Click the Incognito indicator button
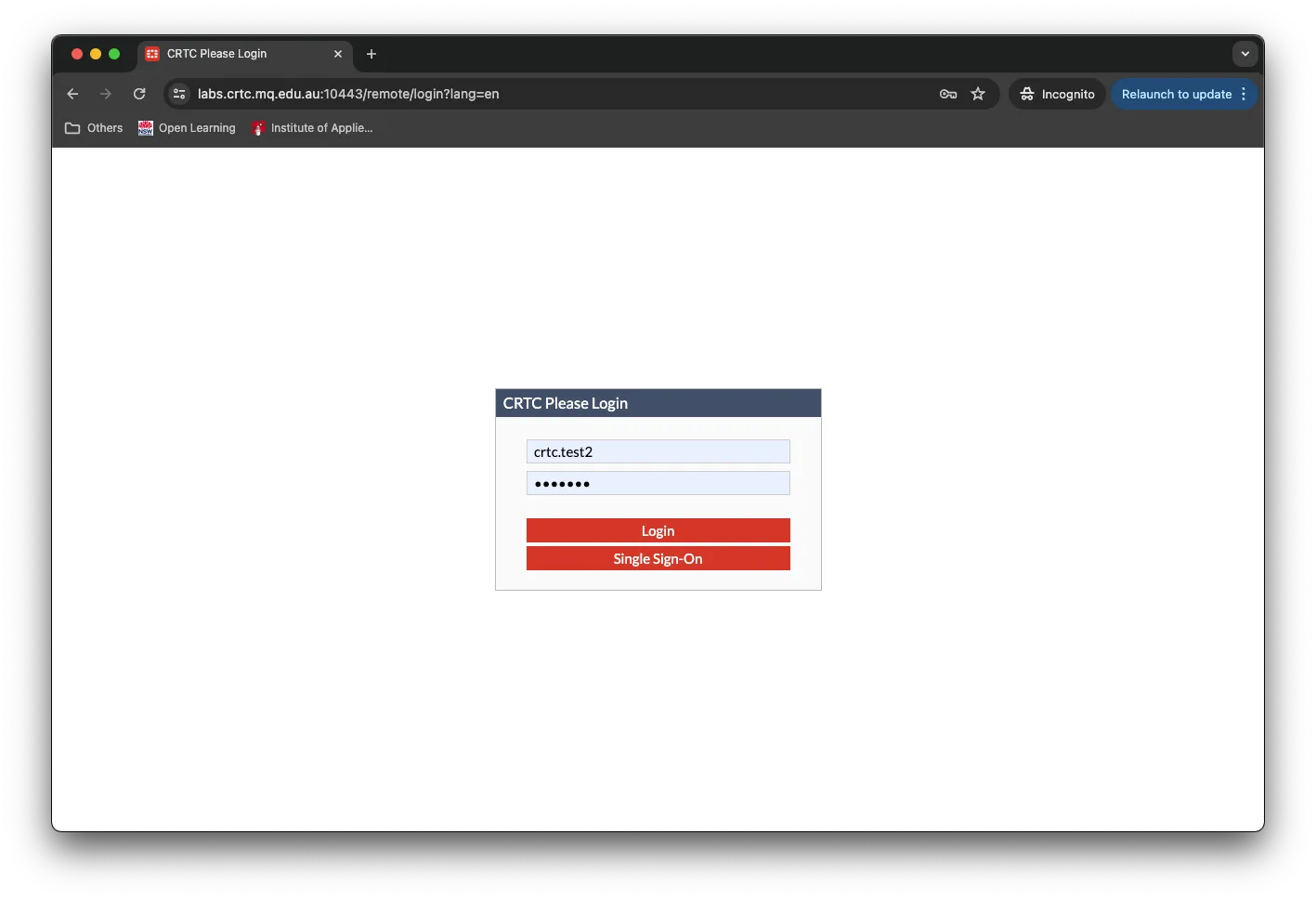 1057,94
